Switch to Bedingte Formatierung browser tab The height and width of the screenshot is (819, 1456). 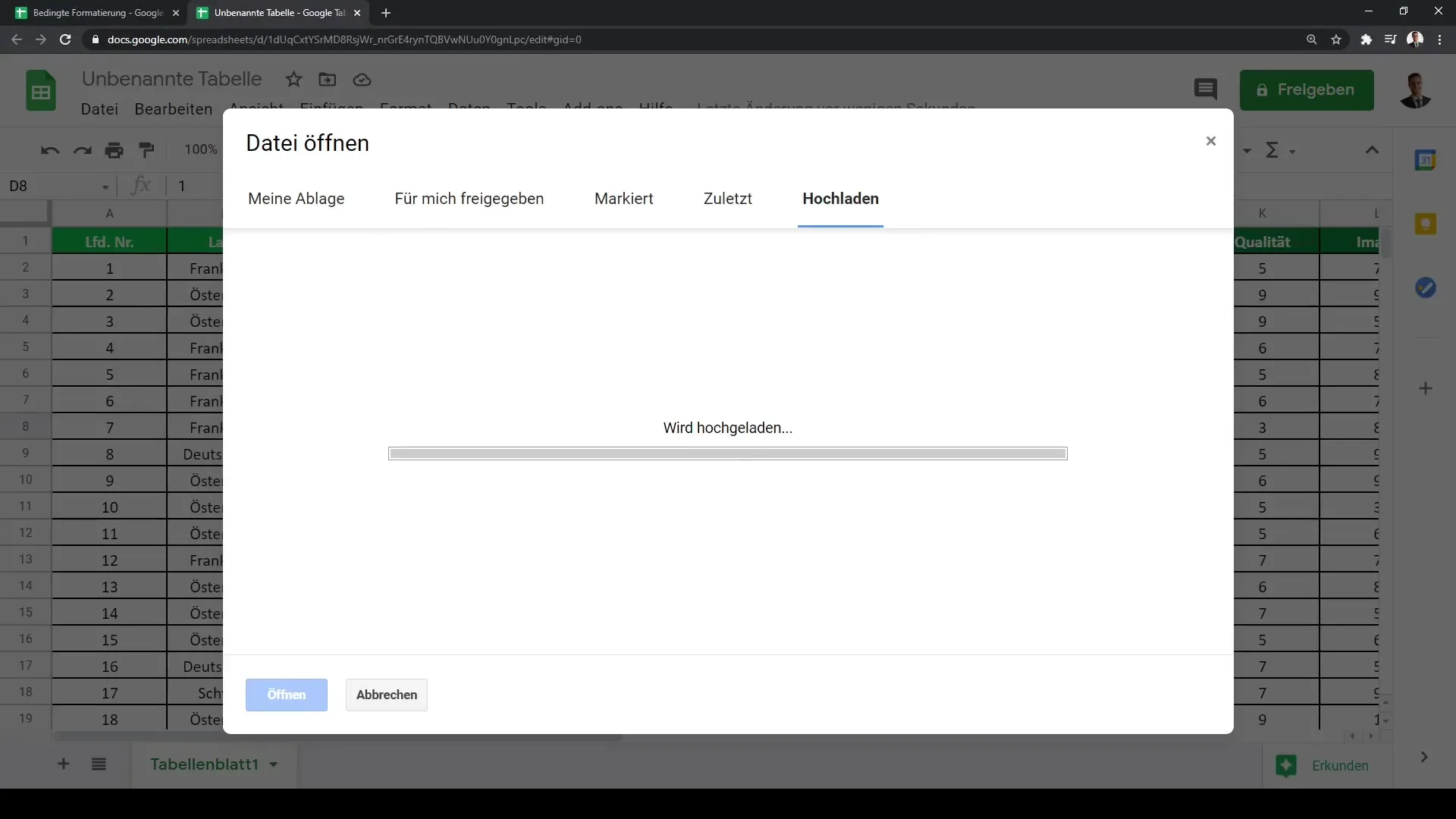coord(98,13)
